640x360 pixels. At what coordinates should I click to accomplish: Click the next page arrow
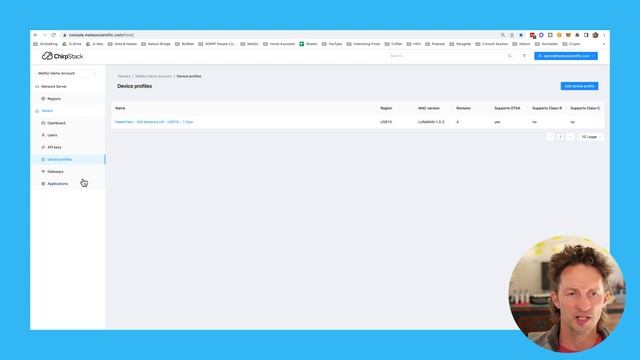coord(571,137)
